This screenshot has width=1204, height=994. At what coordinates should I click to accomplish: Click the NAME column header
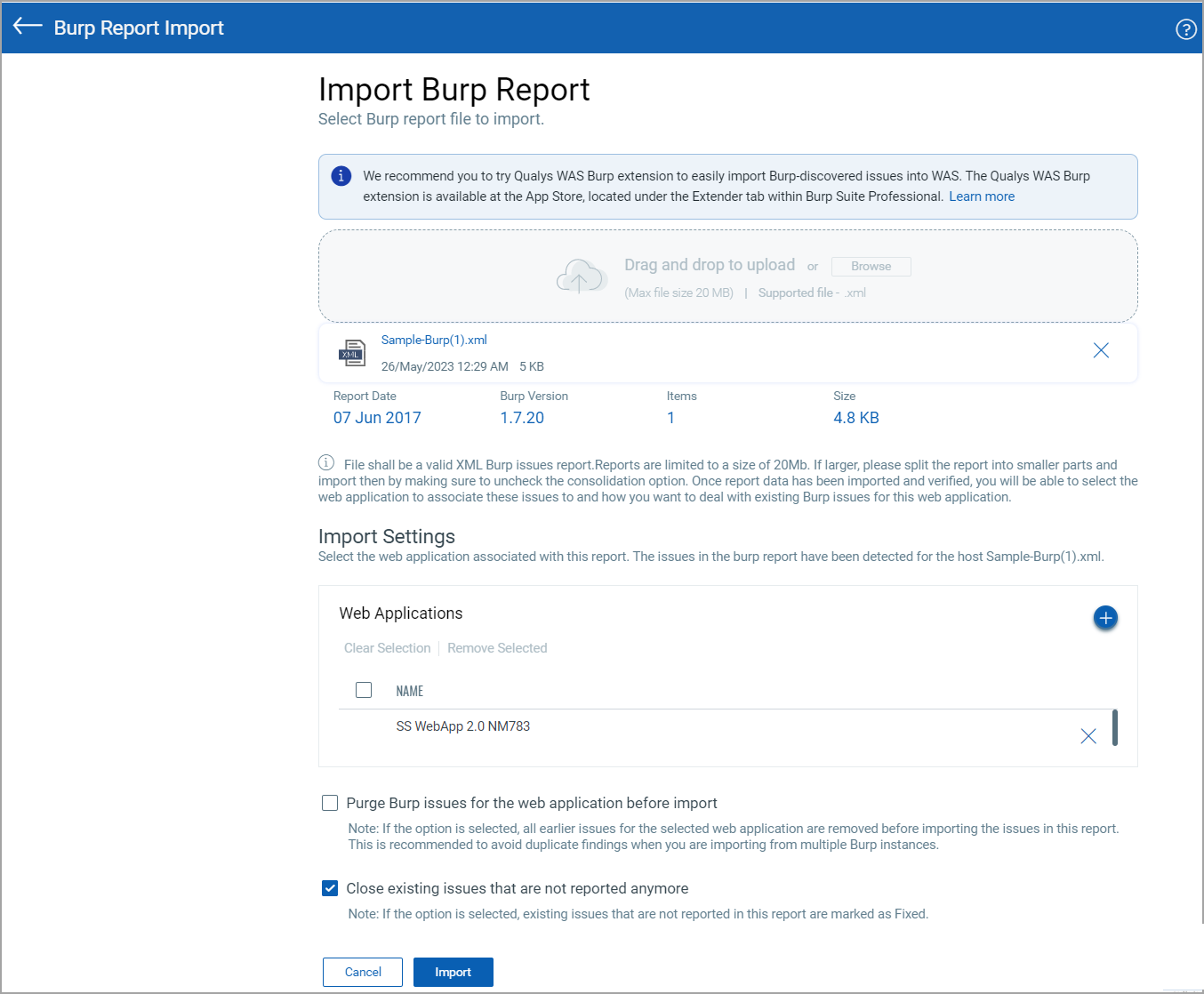(409, 691)
